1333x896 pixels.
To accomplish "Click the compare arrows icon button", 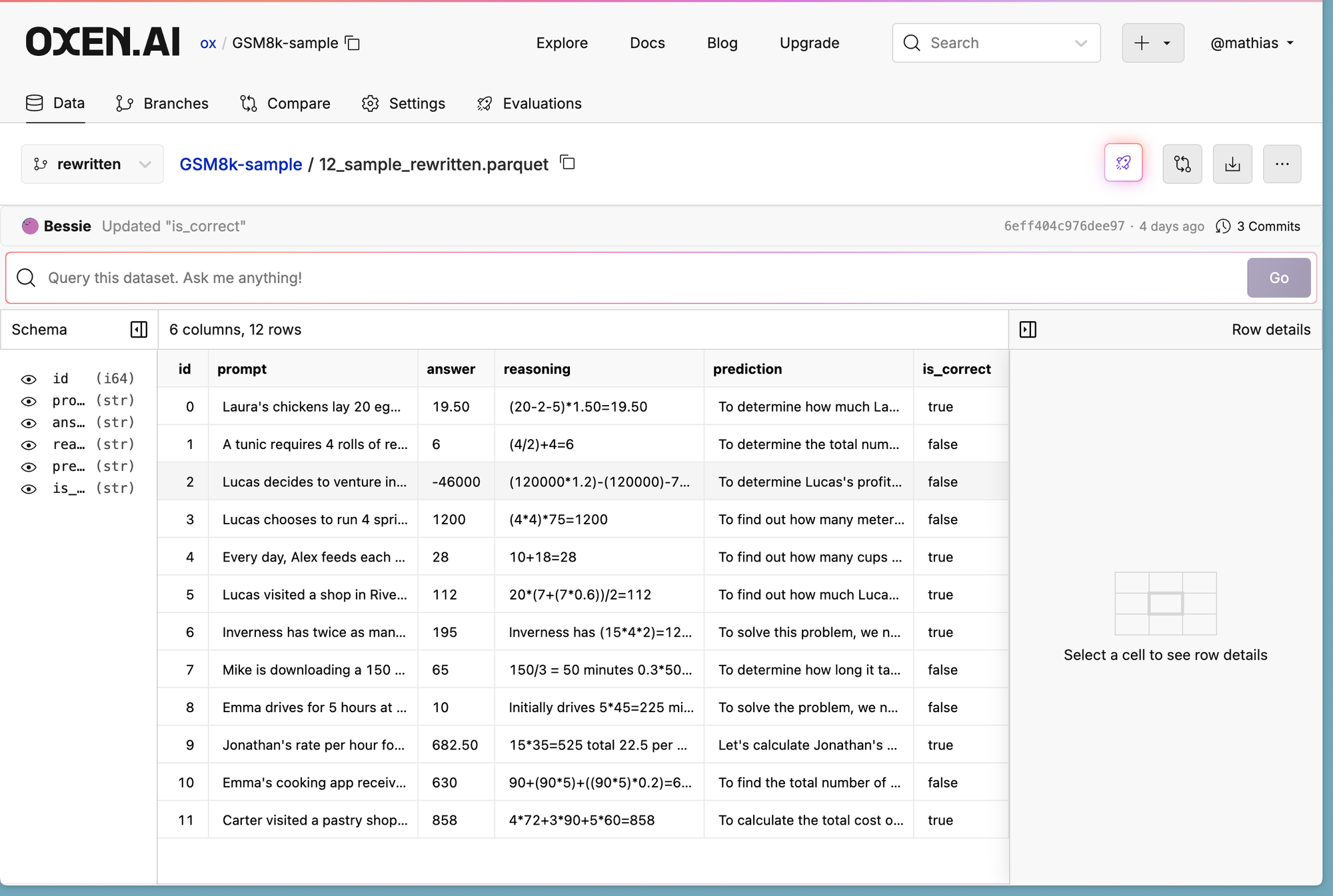I will [x=1182, y=164].
